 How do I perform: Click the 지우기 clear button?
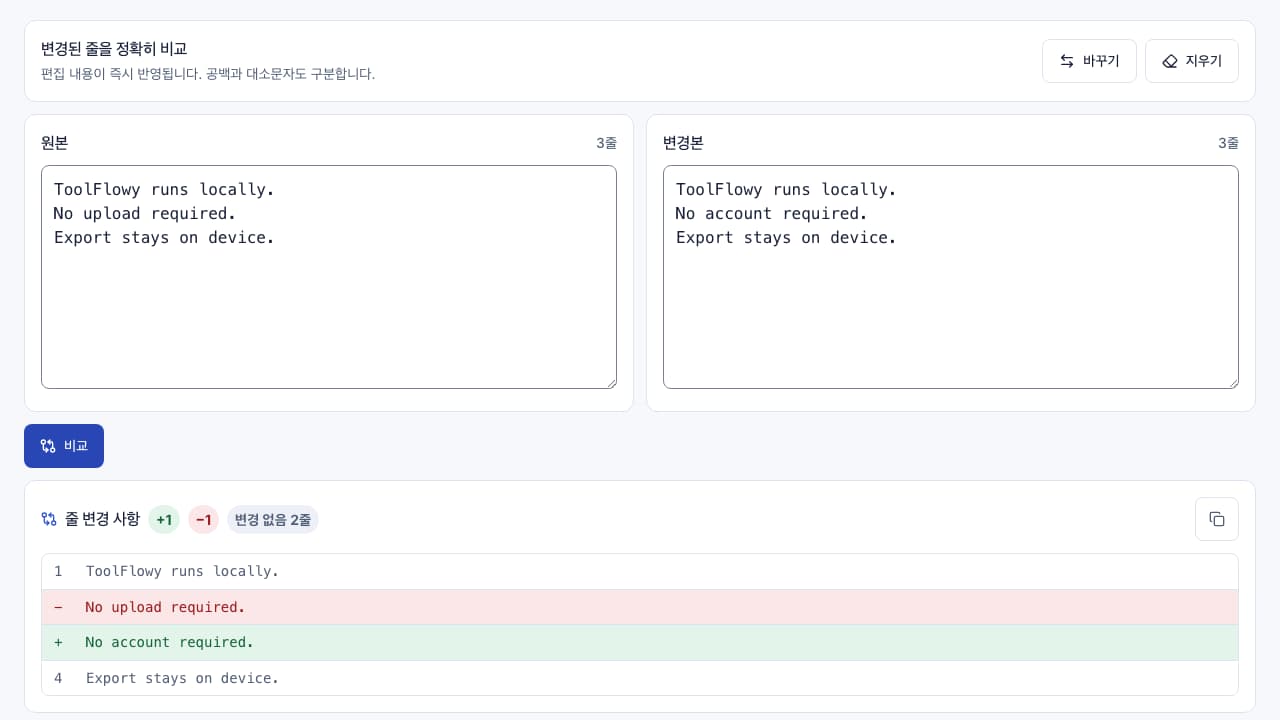point(1192,61)
